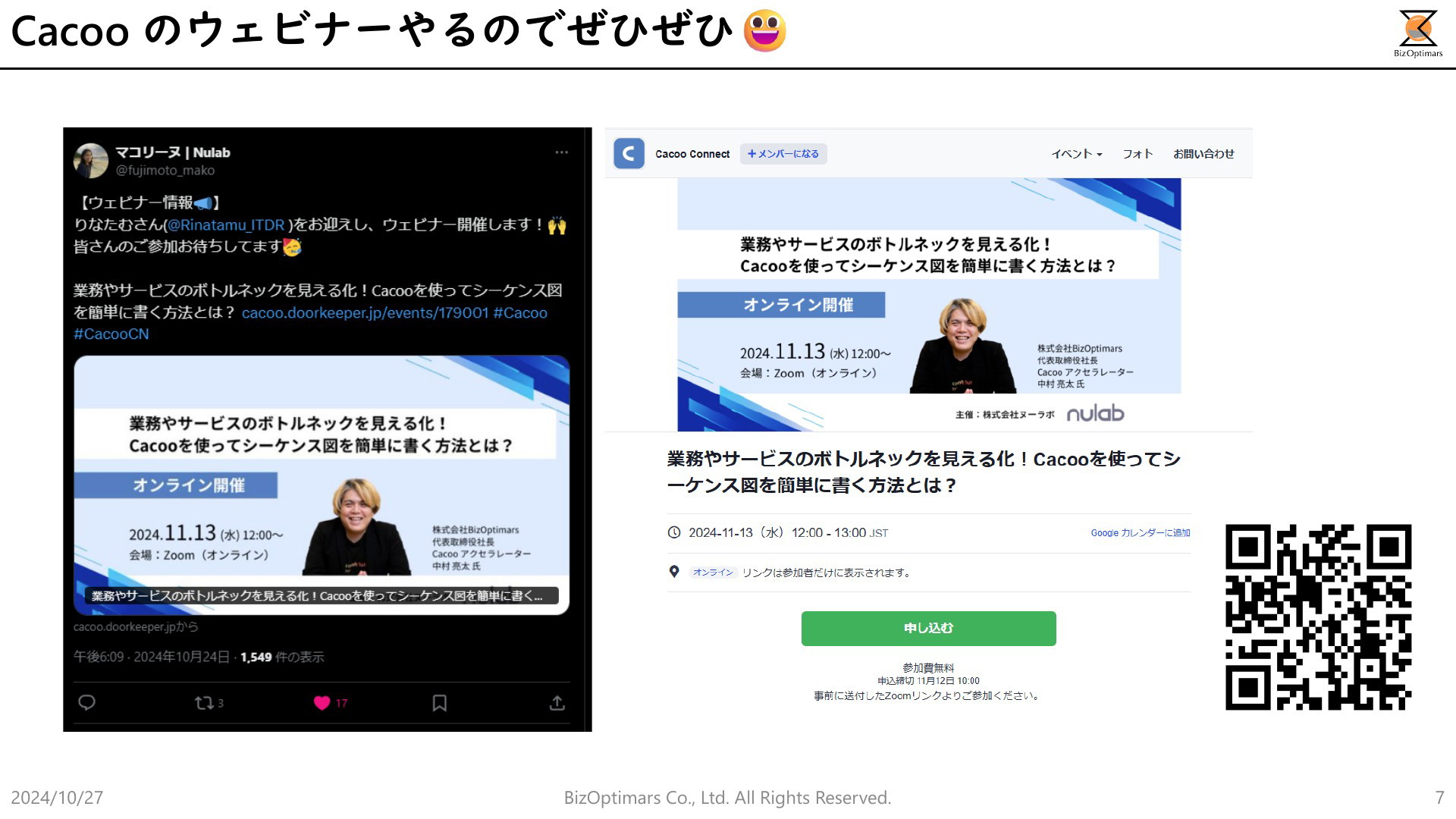This screenshot has width=1456, height=819.
Task: Click the event title heading on Doorkeeper page
Action: pos(924,472)
